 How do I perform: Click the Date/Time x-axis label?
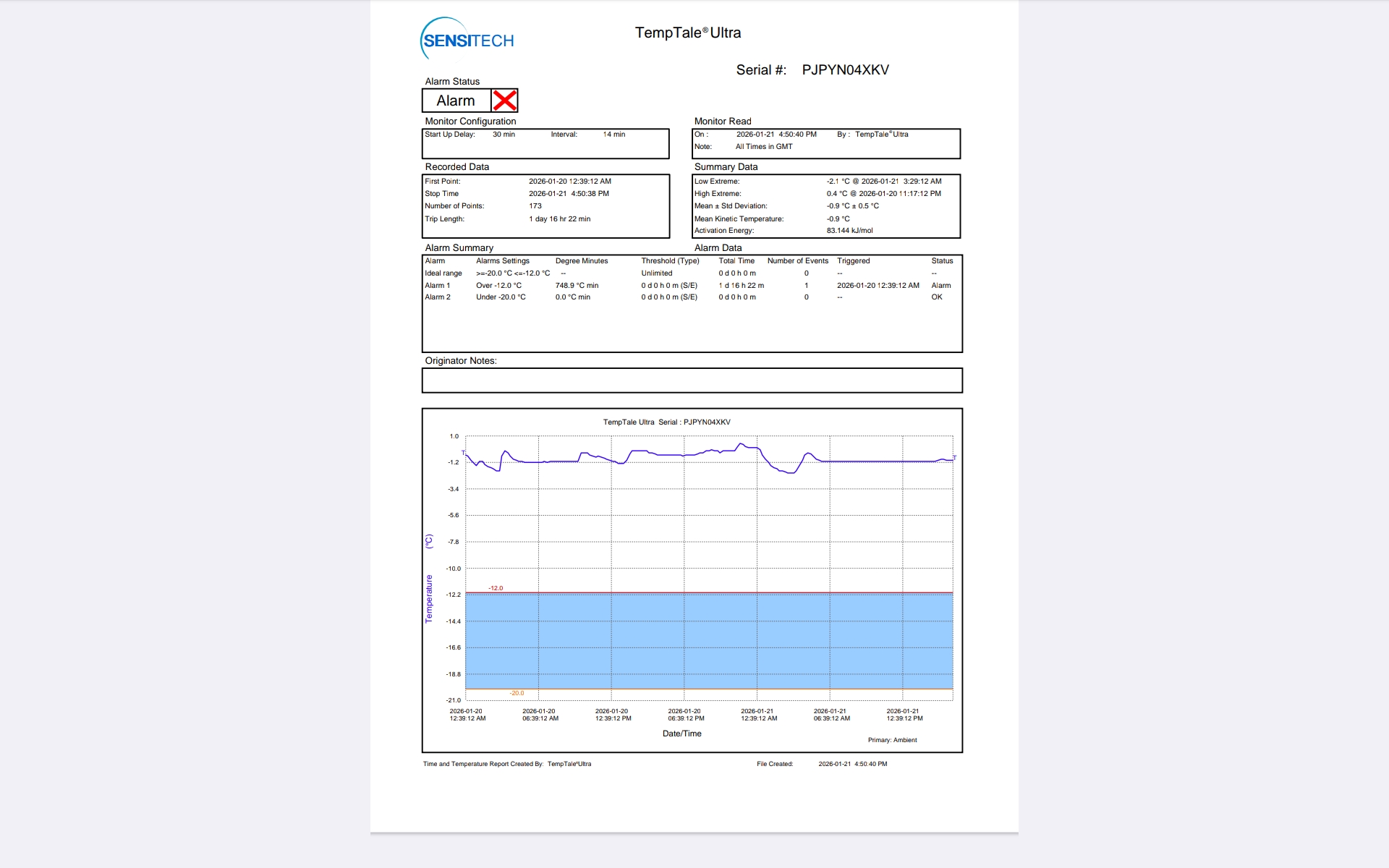click(681, 733)
